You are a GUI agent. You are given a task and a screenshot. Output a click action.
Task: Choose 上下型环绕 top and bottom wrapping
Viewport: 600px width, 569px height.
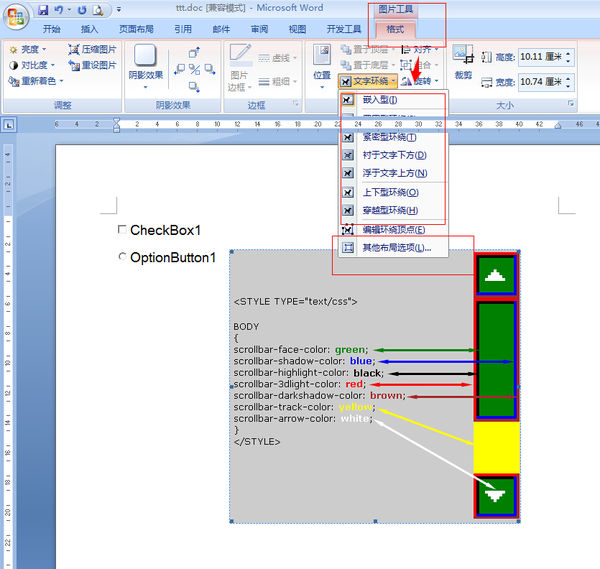point(394,192)
